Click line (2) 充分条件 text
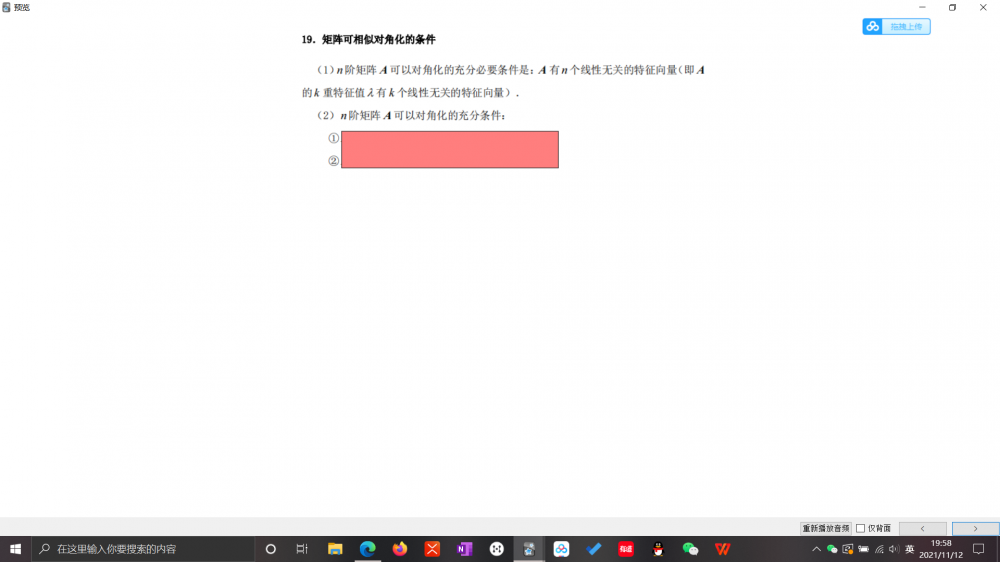1000x562 pixels. pyautogui.click(x=411, y=115)
